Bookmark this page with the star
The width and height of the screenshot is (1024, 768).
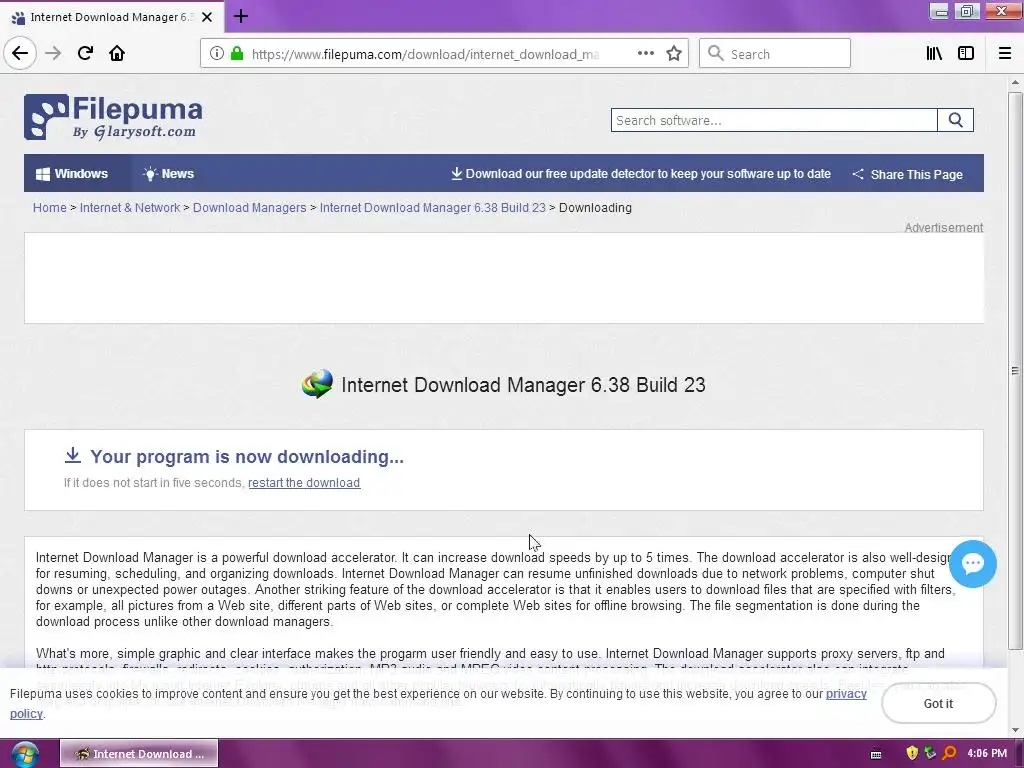click(674, 54)
